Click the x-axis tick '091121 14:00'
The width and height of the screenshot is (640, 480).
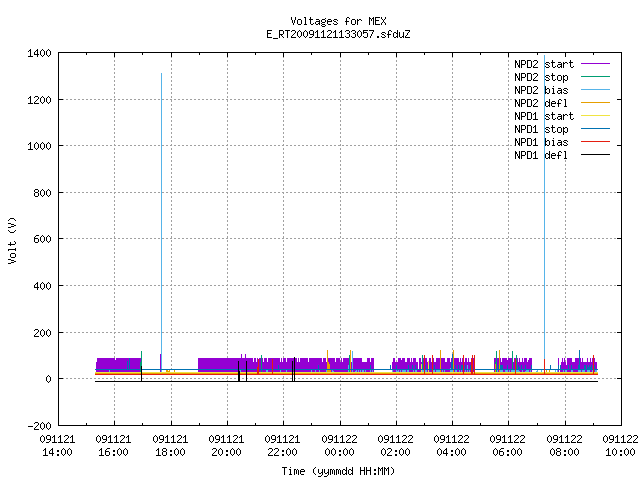tap(58, 446)
